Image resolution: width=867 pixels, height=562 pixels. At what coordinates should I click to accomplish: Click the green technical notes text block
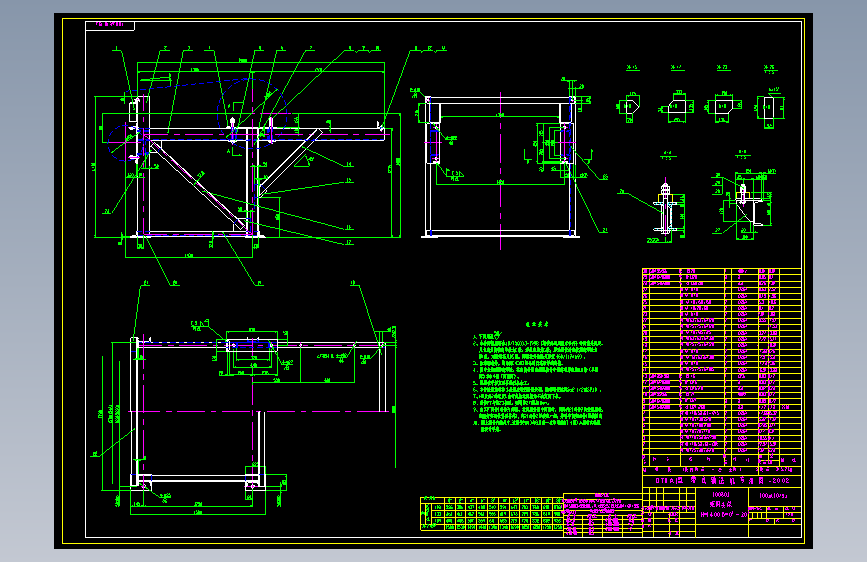[x=537, y=382]
